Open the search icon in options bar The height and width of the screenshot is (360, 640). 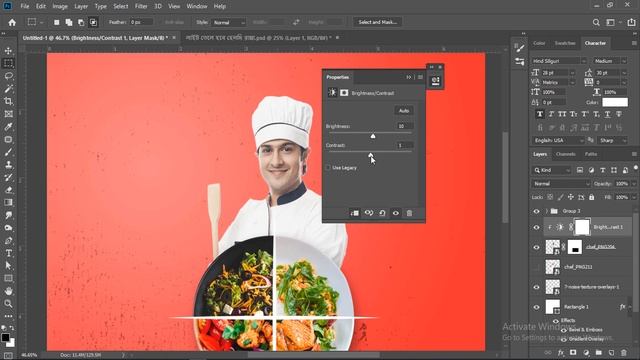click(596, 22)
